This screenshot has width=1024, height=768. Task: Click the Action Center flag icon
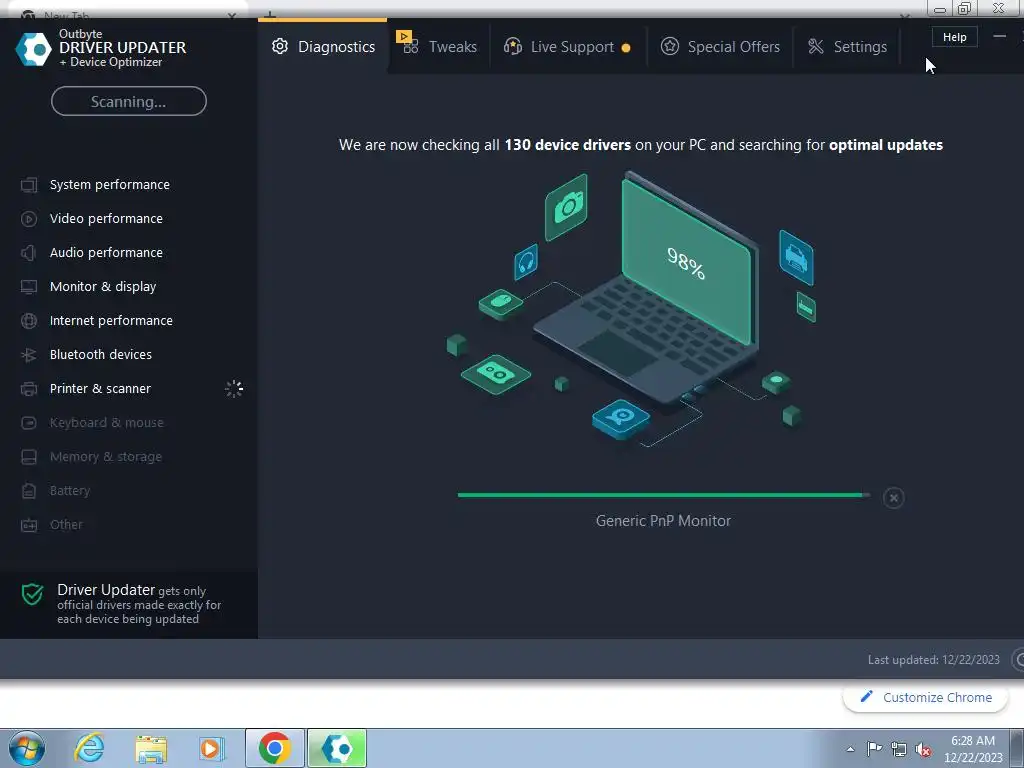874,748
